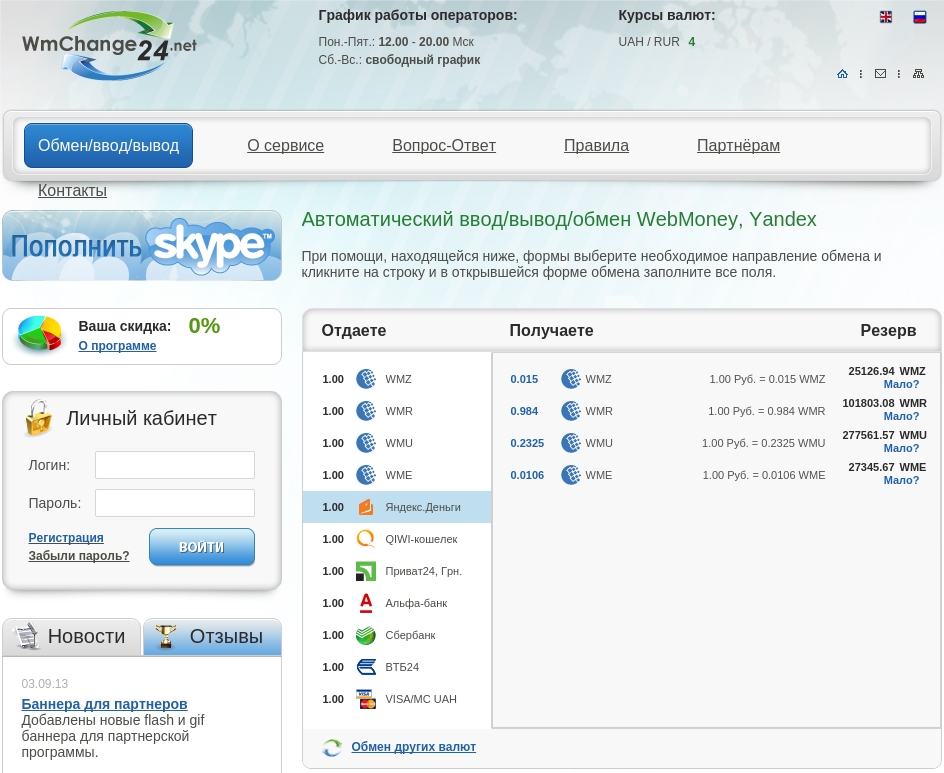Click Мало? link under WMR reserve
The height and width of the screenshot is (773, 944).
pos(901,416)
